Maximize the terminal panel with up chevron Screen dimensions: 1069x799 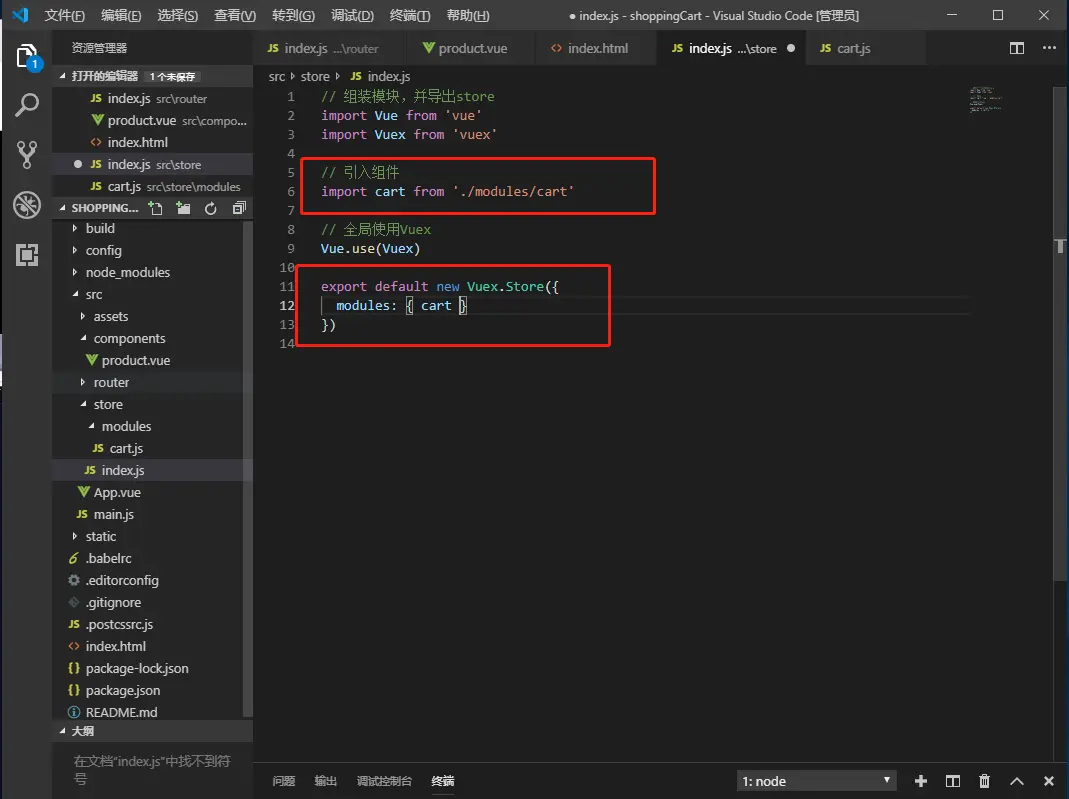(x=1017, y=781)
